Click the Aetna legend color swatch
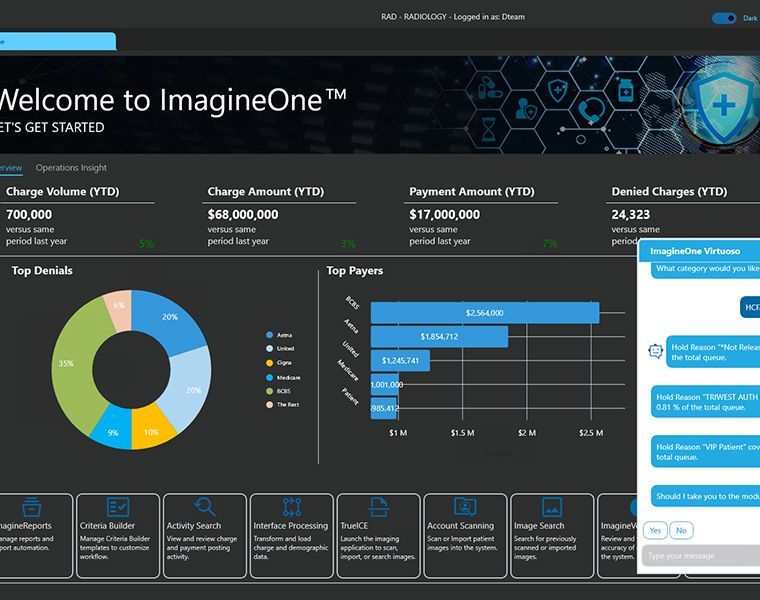 269,335
